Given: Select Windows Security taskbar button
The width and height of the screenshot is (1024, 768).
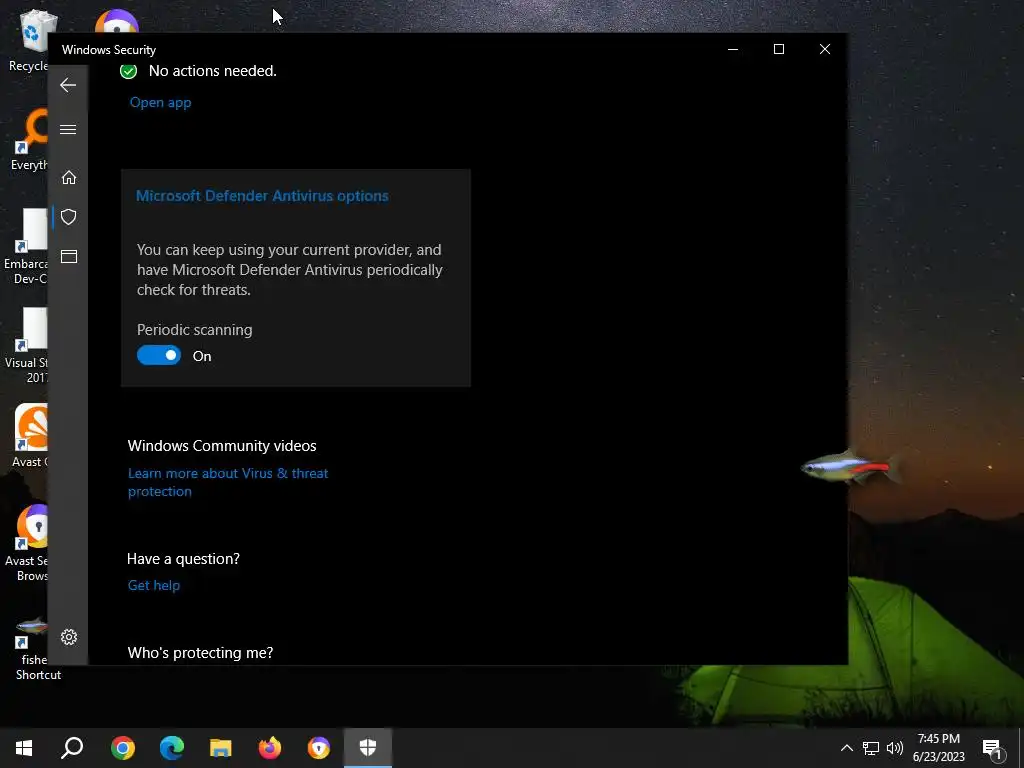Looking at the screenshot, I should 368,748.
